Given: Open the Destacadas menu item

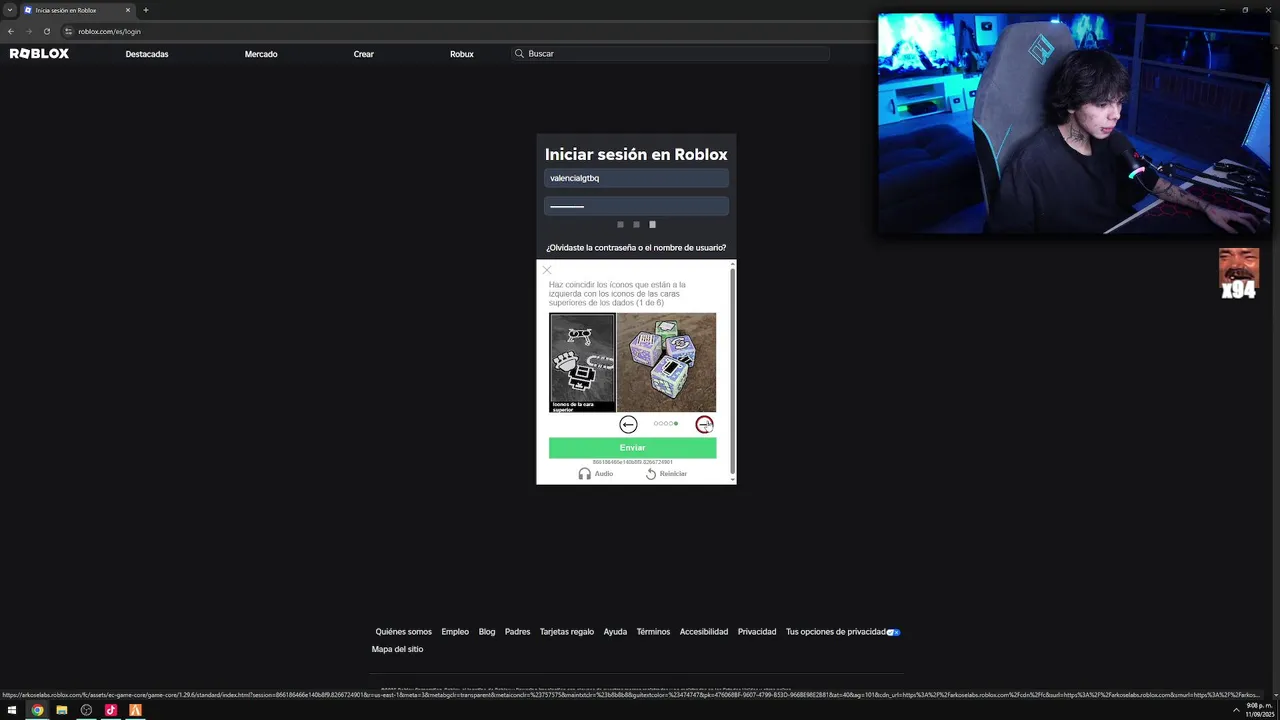Looking at the screenshot, I should pyautogui.click(x=147, y=54).
